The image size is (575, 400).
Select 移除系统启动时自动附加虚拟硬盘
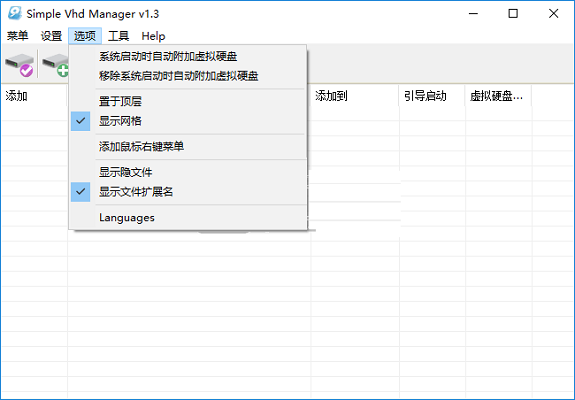(x=188, y=76)
